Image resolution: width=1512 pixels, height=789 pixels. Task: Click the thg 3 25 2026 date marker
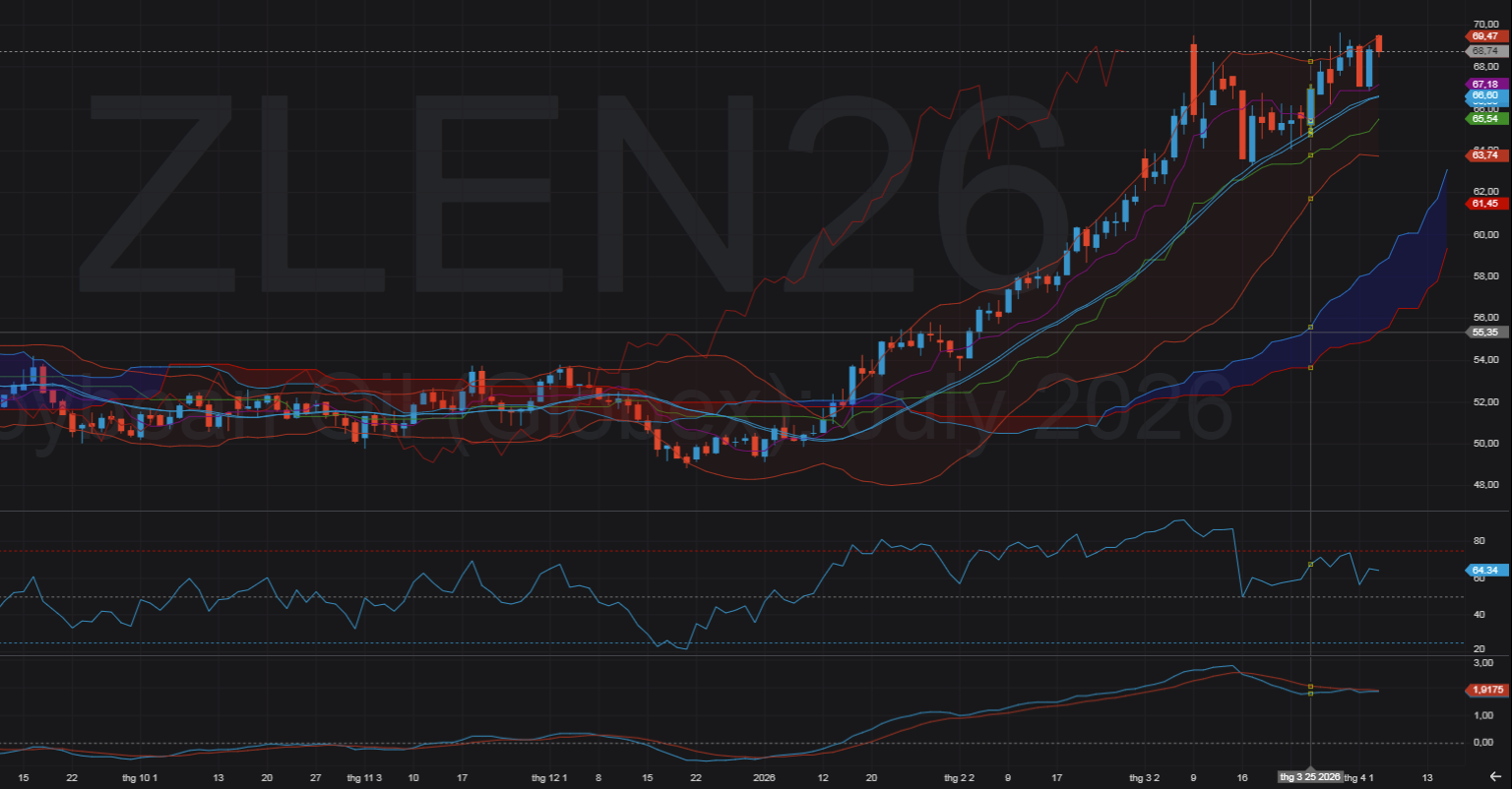tap(1309, 777)
